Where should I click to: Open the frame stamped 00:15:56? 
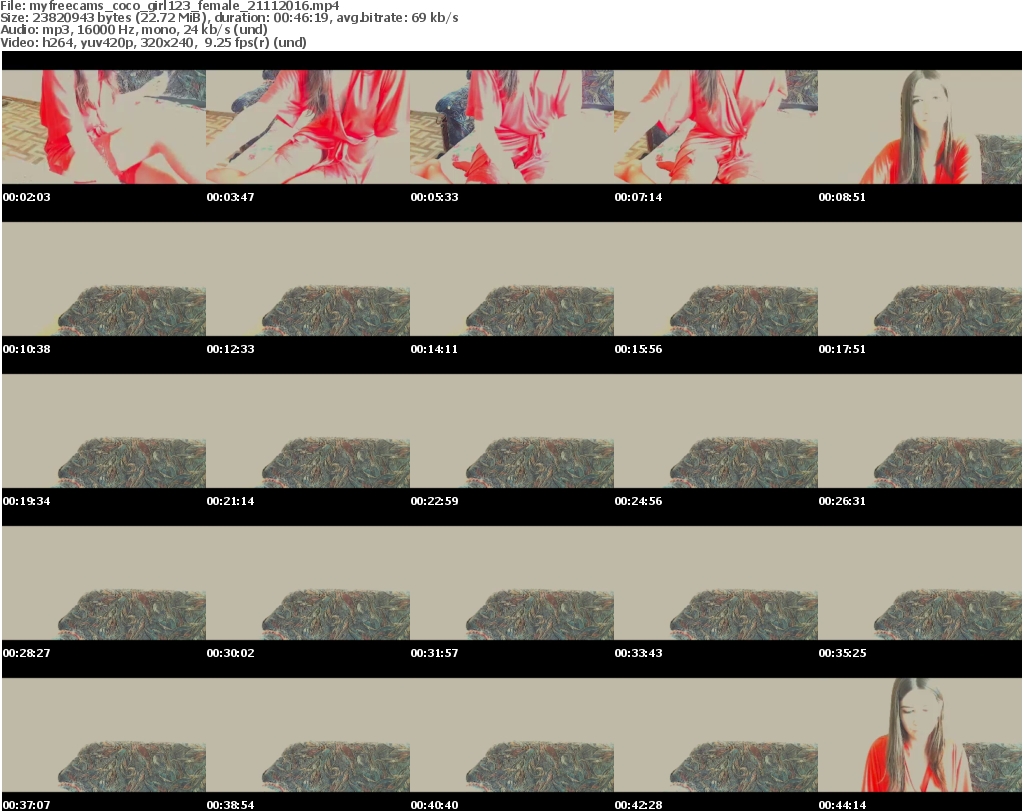click(716, 279)
